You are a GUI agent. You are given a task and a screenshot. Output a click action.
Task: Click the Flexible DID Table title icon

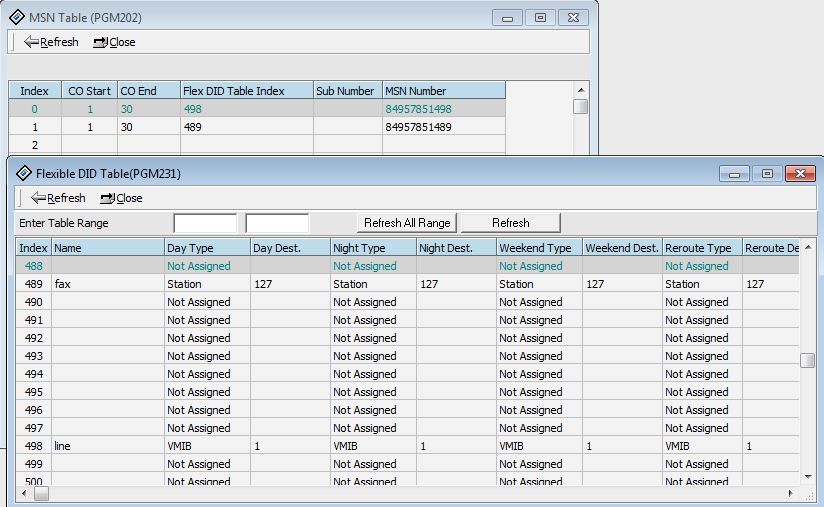coord(24,173)
